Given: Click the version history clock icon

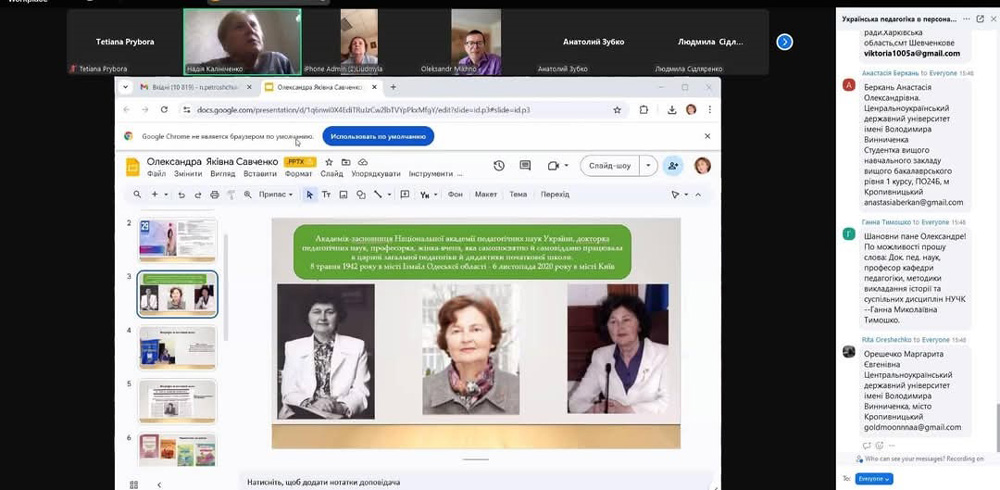Looking at the screenshot, I should pyautogui.click(x=499, y=166).
